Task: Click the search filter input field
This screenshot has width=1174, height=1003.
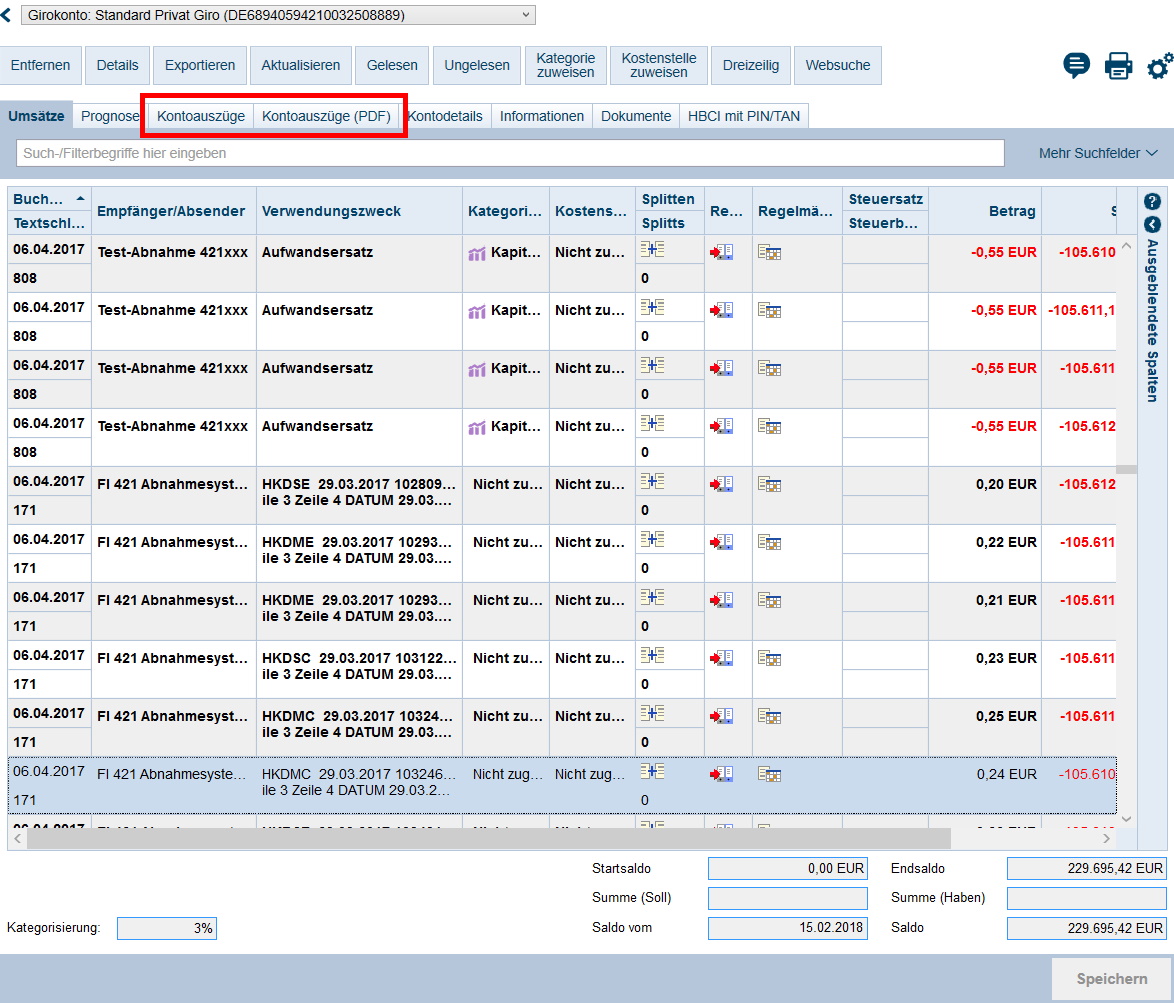Action: [x=510, y=153]
